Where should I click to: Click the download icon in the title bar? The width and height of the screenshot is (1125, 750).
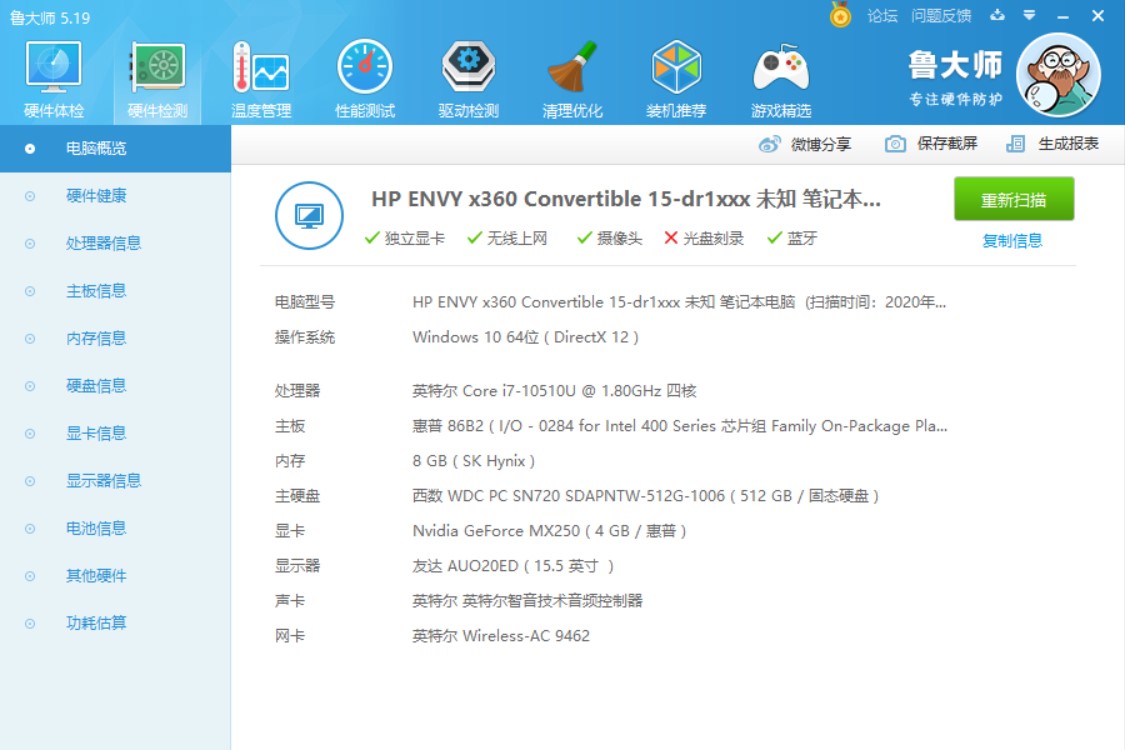pos(994,15)
